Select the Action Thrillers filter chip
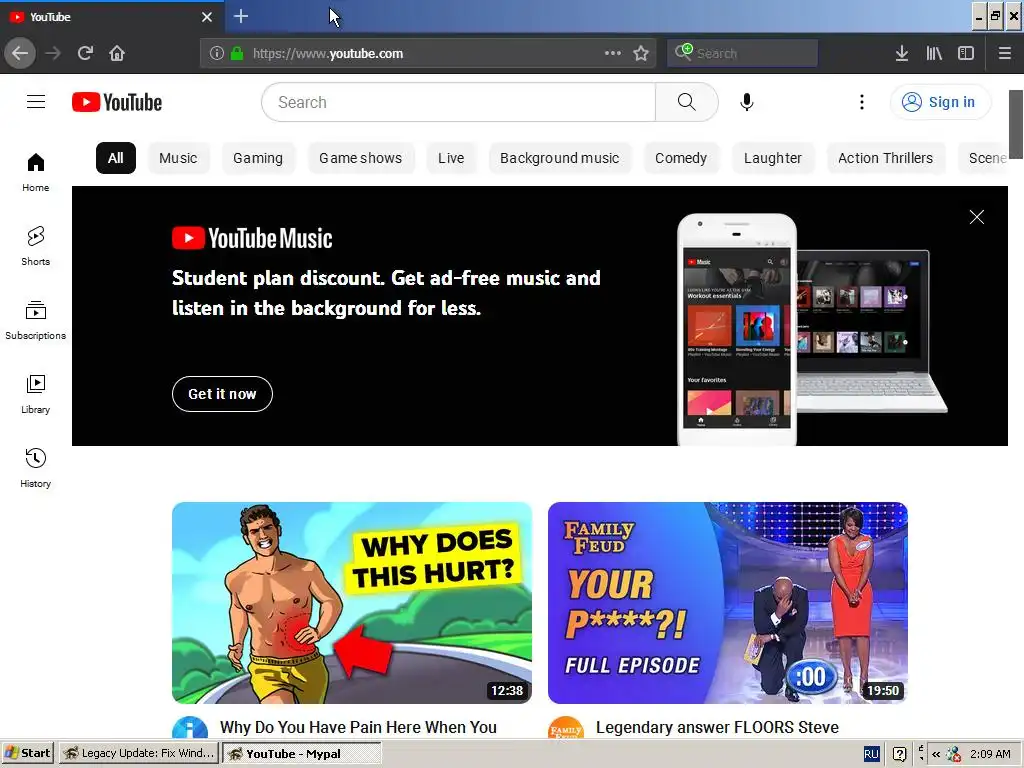This screenshot has height=768, width=1024. coord(886,158)
